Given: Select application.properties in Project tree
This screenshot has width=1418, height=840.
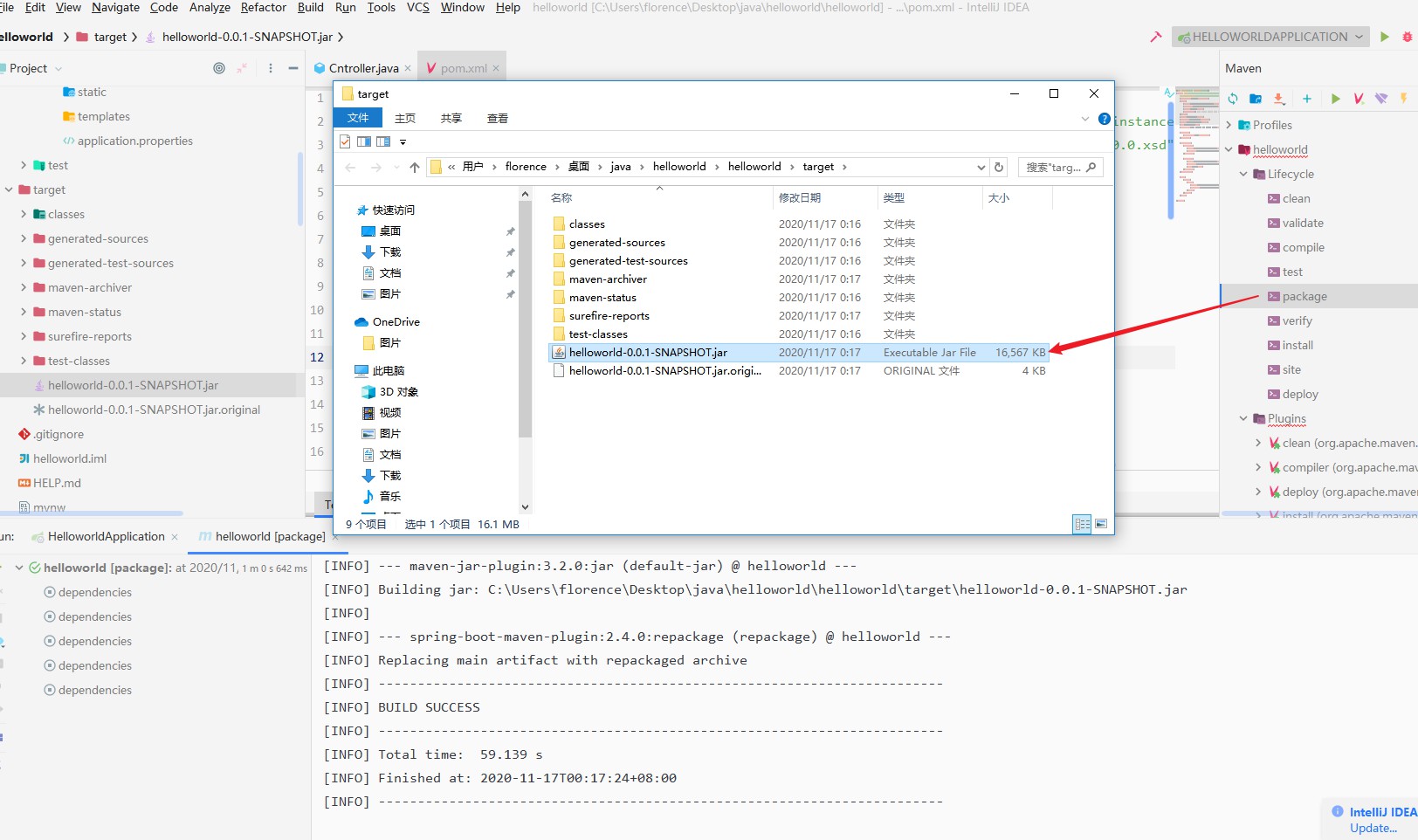Looking at the screenshot, I should pyautogui.click(x=134, y=141).
